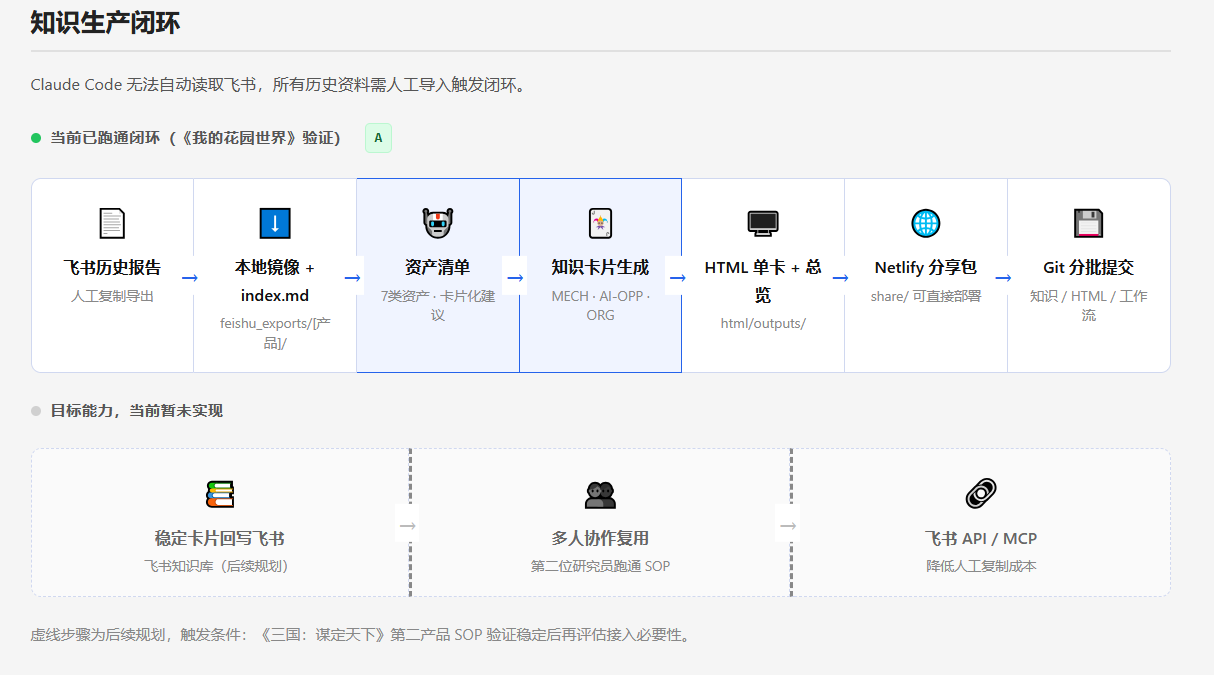Select the Netlify 分享包 step title
Image resolution: width=1214 pixels, height=675 pixels.
tap(926, 268)
